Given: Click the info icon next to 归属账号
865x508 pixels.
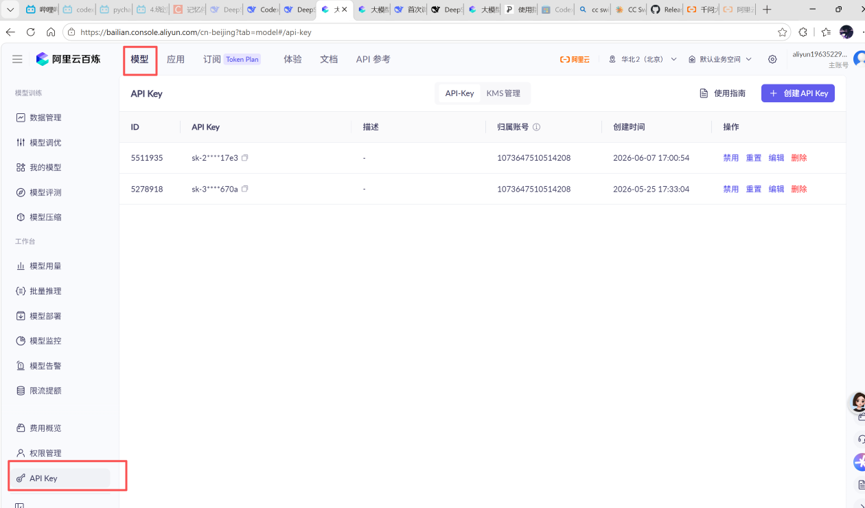Looking at the screenshot, I should 536,127.
